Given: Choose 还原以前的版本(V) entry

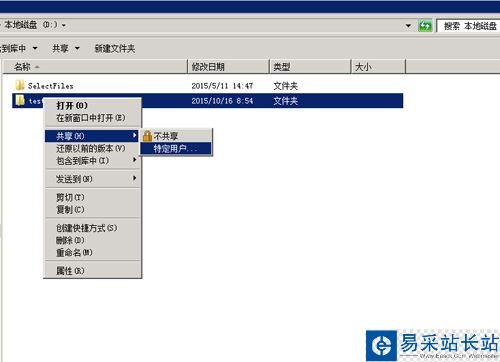Looking at the screenshot, I should [x=93, y=148].
